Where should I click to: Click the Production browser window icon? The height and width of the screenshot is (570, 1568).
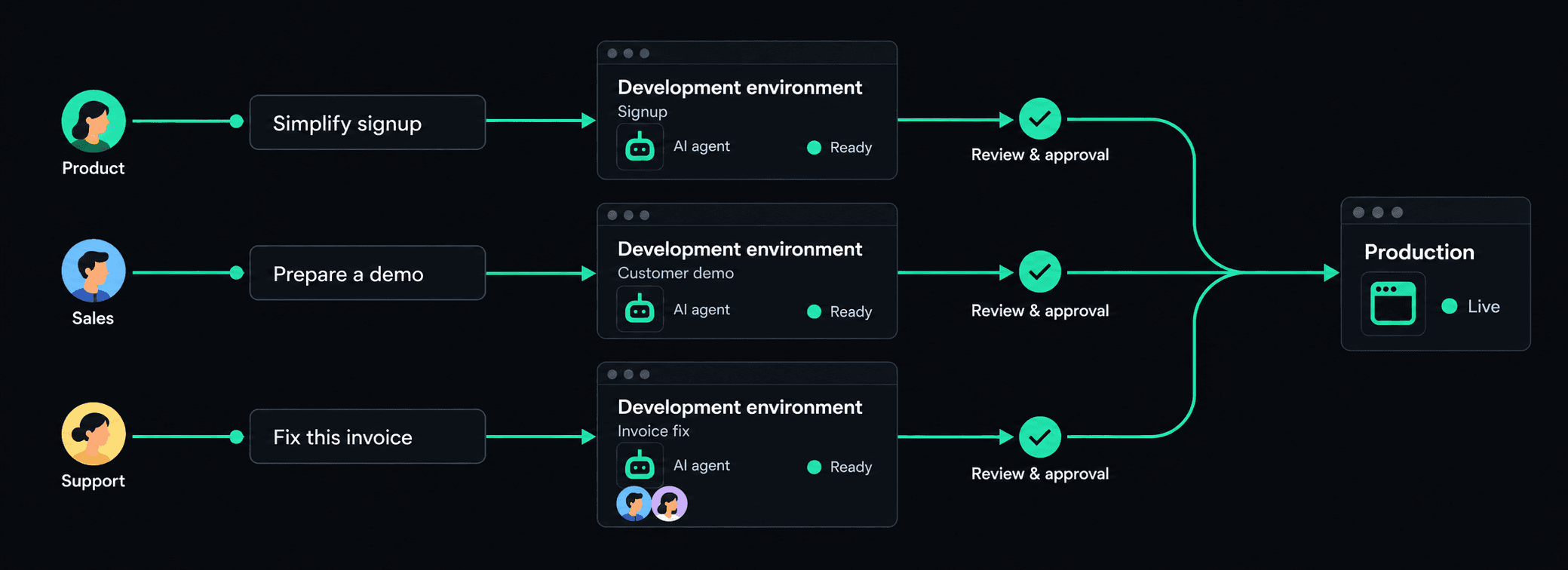(x=1393, y=304)
